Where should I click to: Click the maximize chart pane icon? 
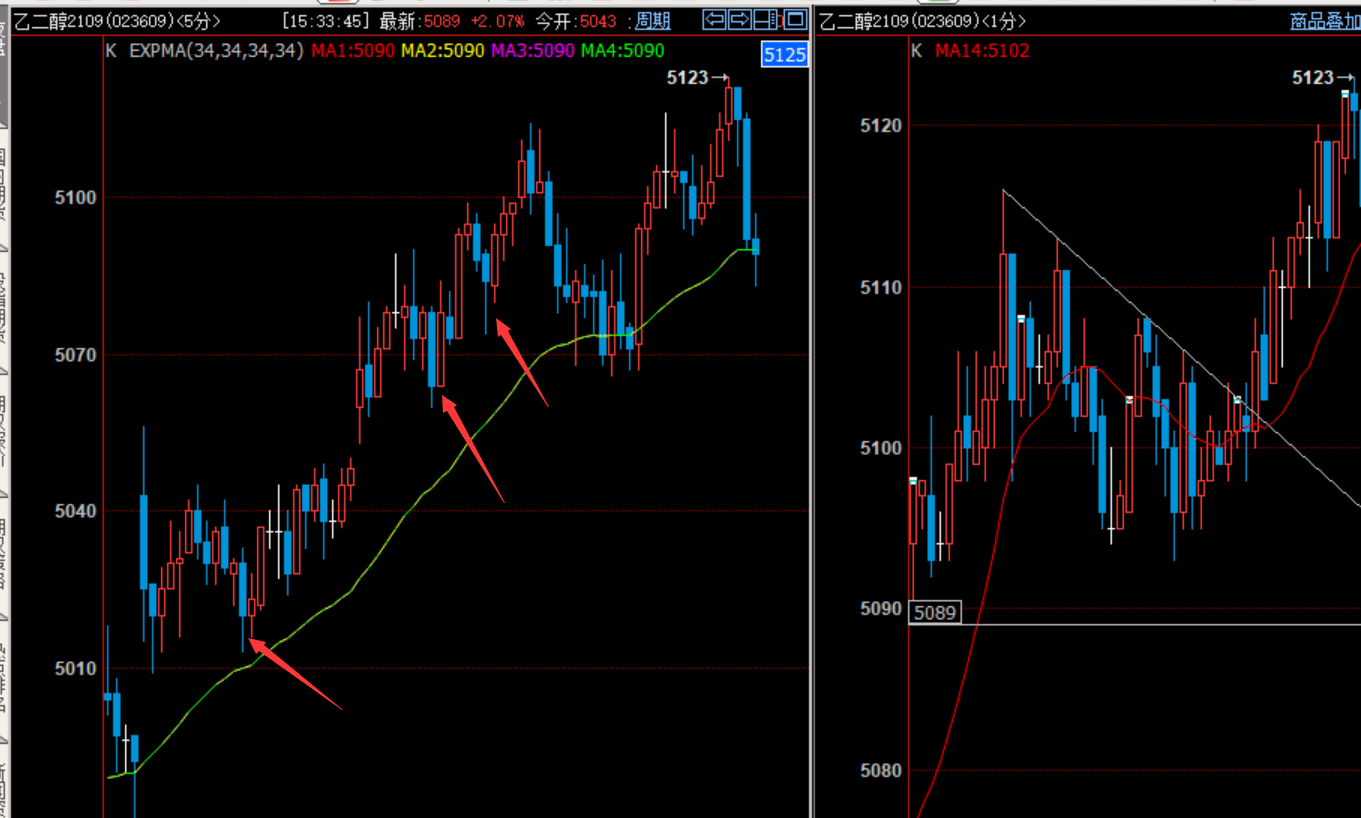[x=794, y=20]
